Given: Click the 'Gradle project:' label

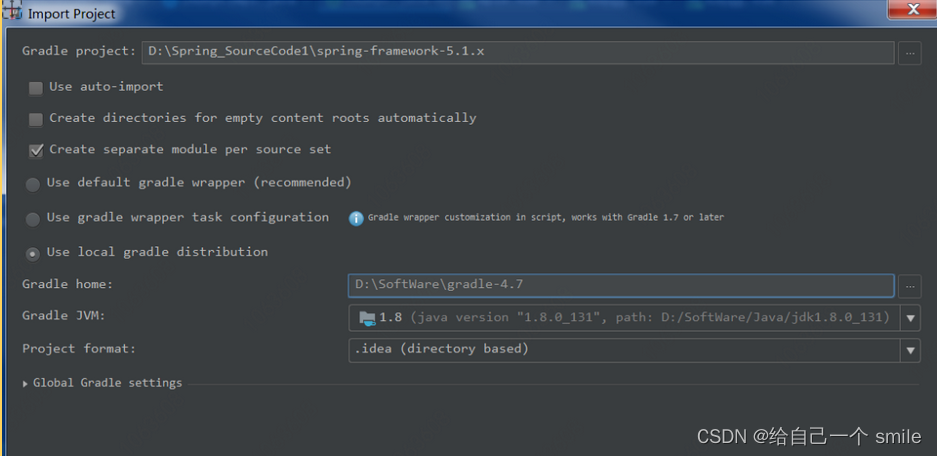Looking at the screenshot, I should click(79, 51).
